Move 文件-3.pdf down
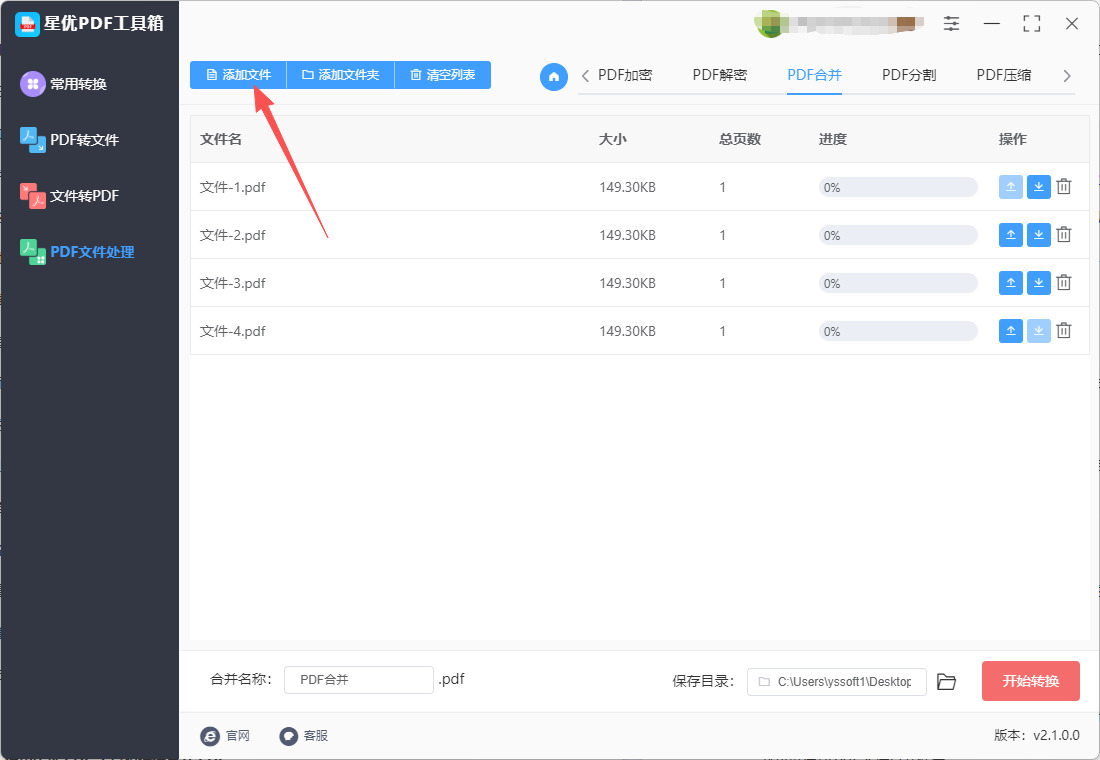 pos(1039,283)
